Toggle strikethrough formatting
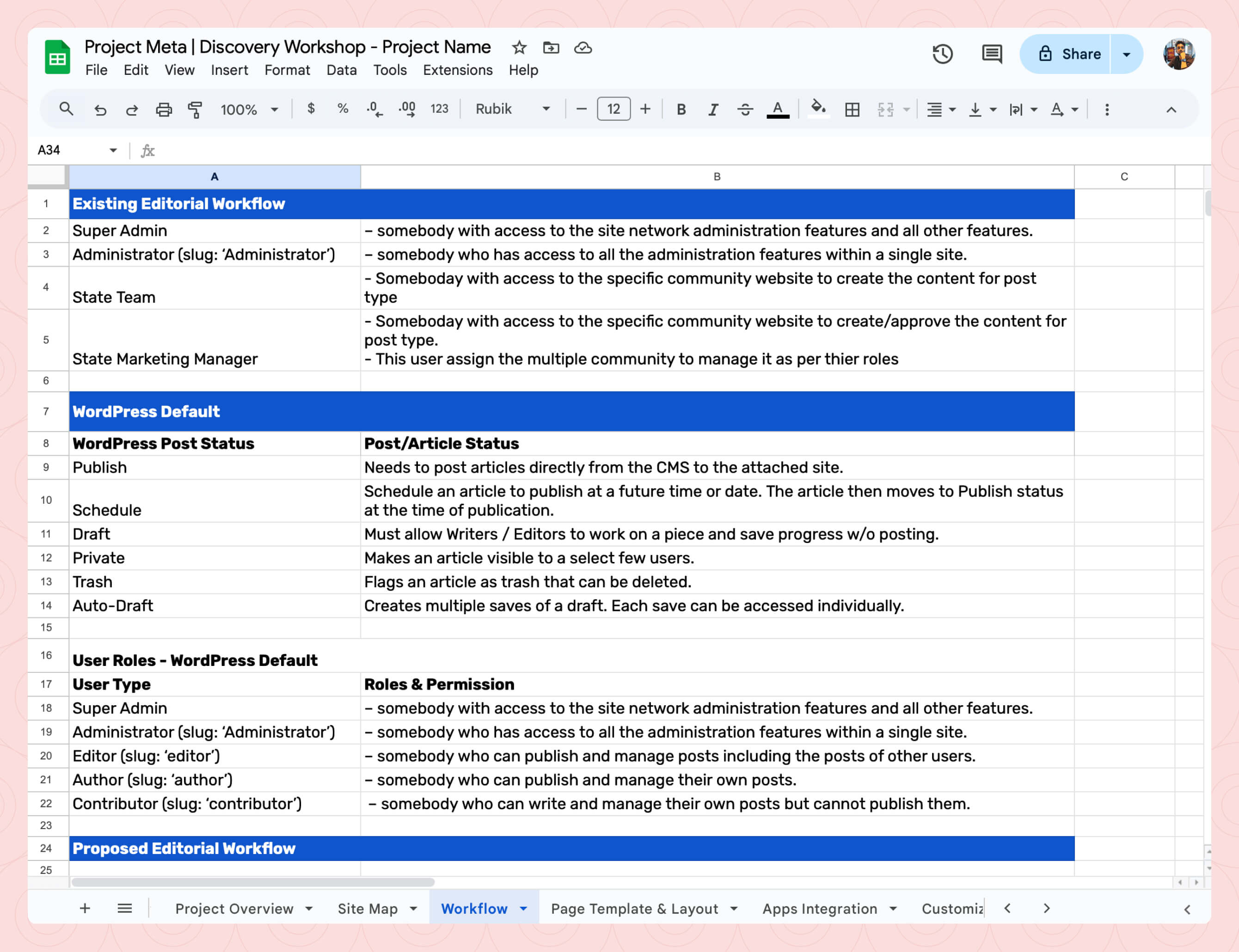Image resolution: width=1239 pixels, height=952 pixels. (x=745, y=110)
